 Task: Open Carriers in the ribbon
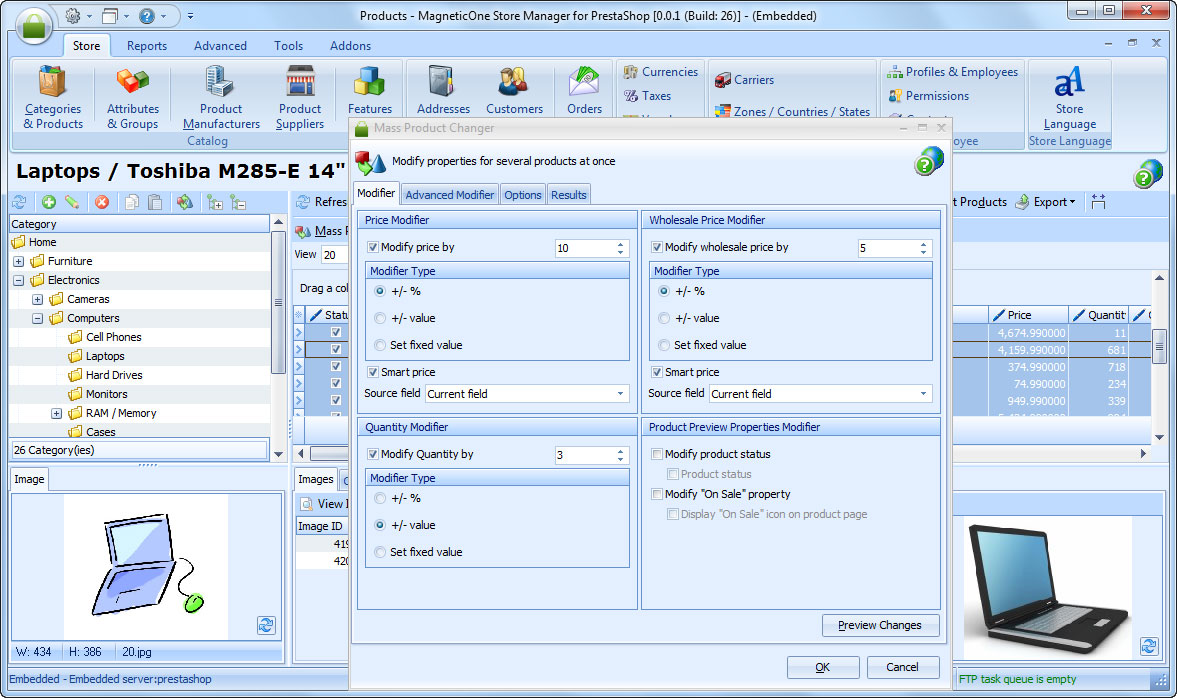[744, 80]
